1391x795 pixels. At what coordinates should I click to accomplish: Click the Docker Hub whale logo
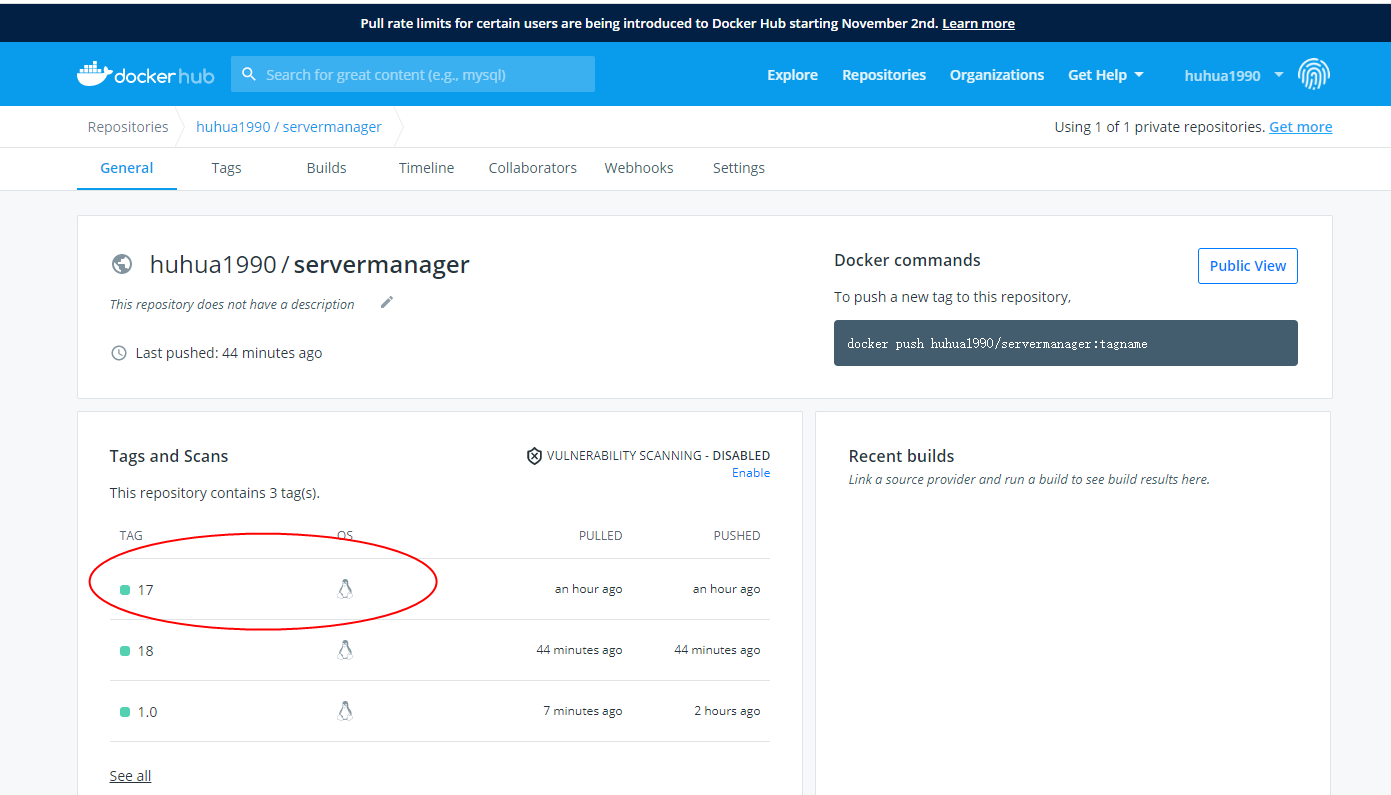145,75
